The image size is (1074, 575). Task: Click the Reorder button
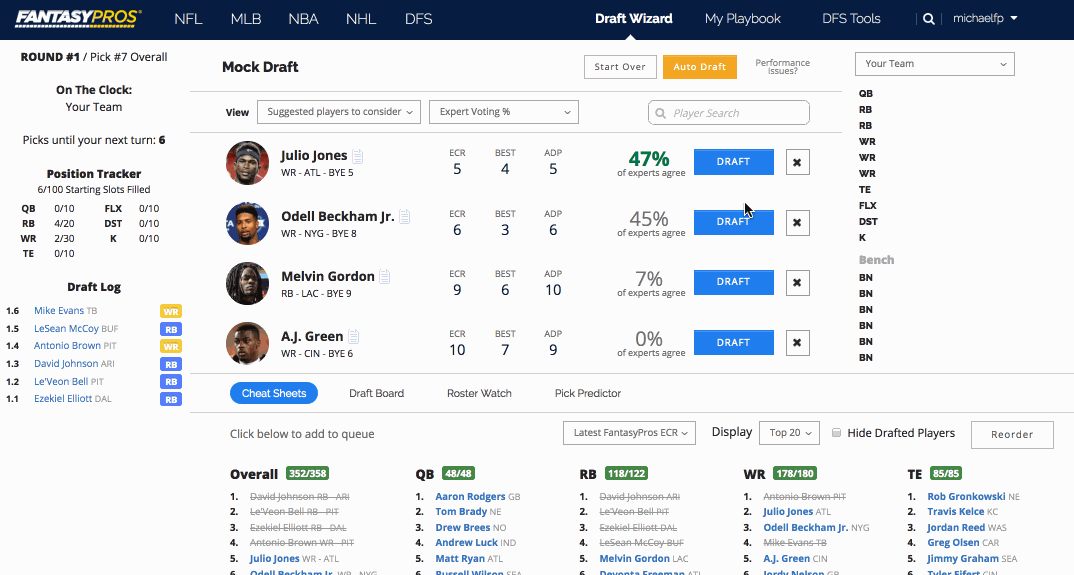pos(1012,435)
